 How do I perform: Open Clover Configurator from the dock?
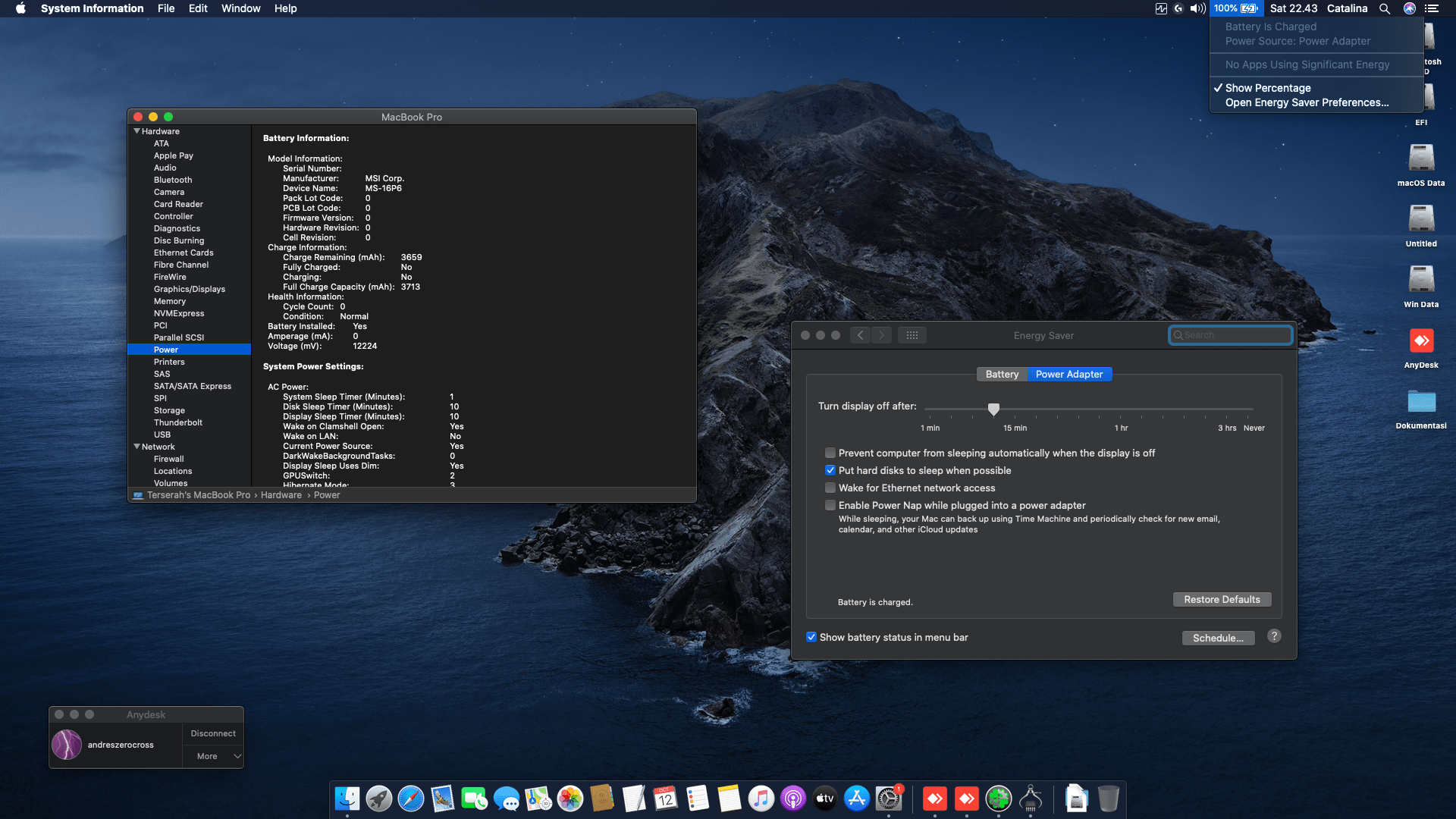click(999, 799)
